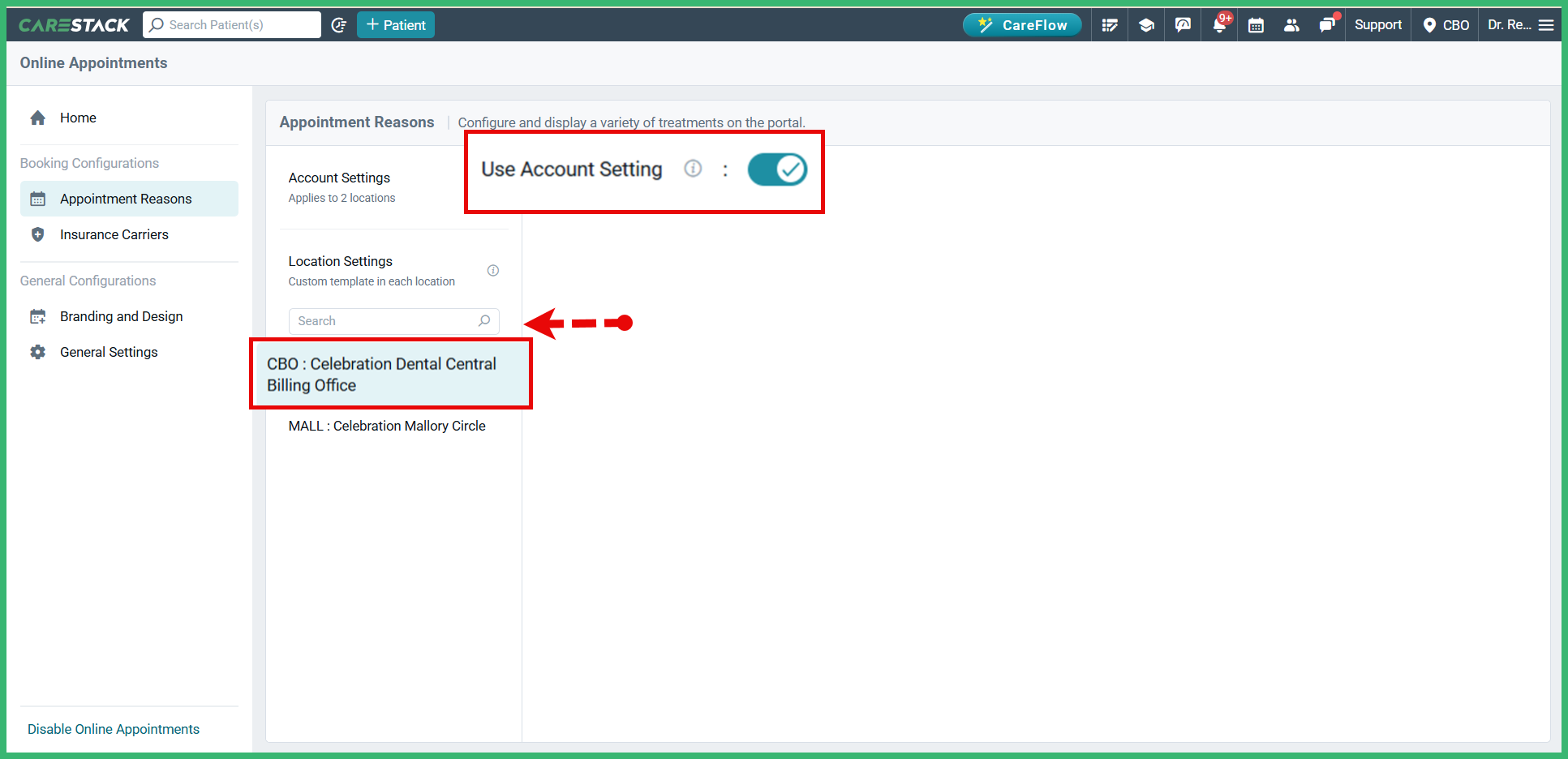Click the Insurance Carriers shield icon
This screenshot has height=759, width=1568.
click(x=38, y=234)
